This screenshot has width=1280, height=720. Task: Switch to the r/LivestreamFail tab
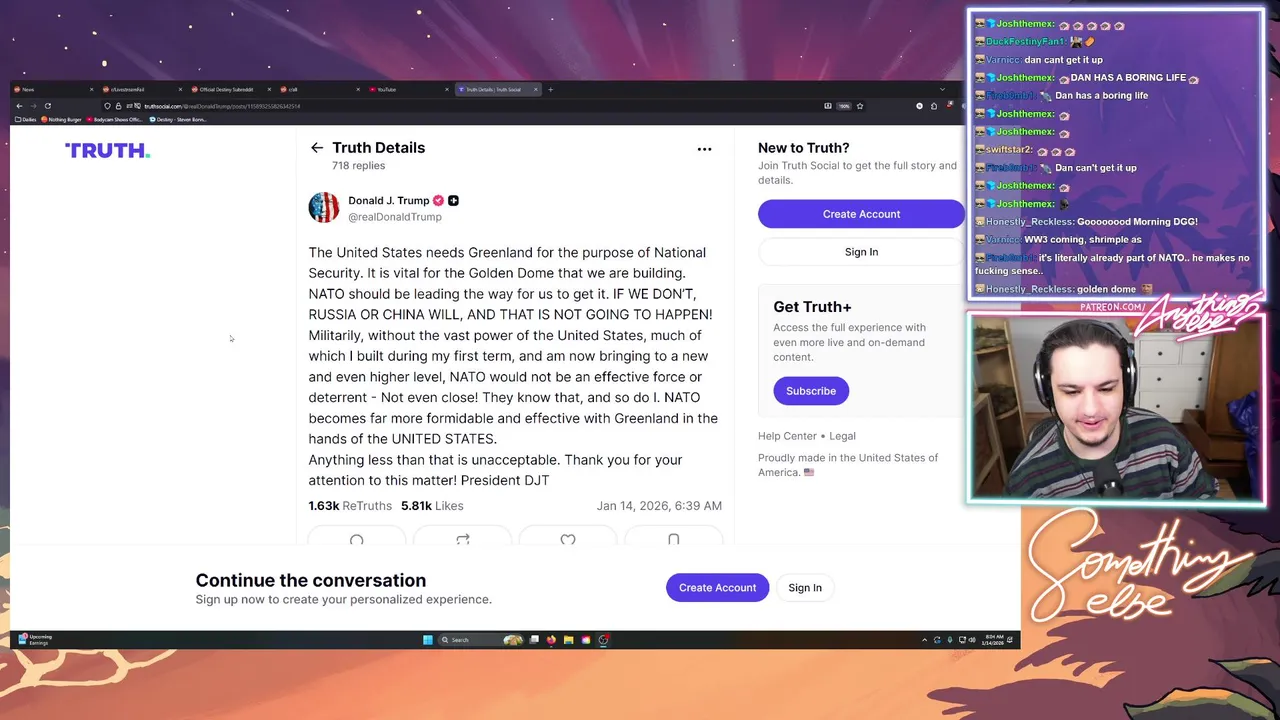(144, 89)
